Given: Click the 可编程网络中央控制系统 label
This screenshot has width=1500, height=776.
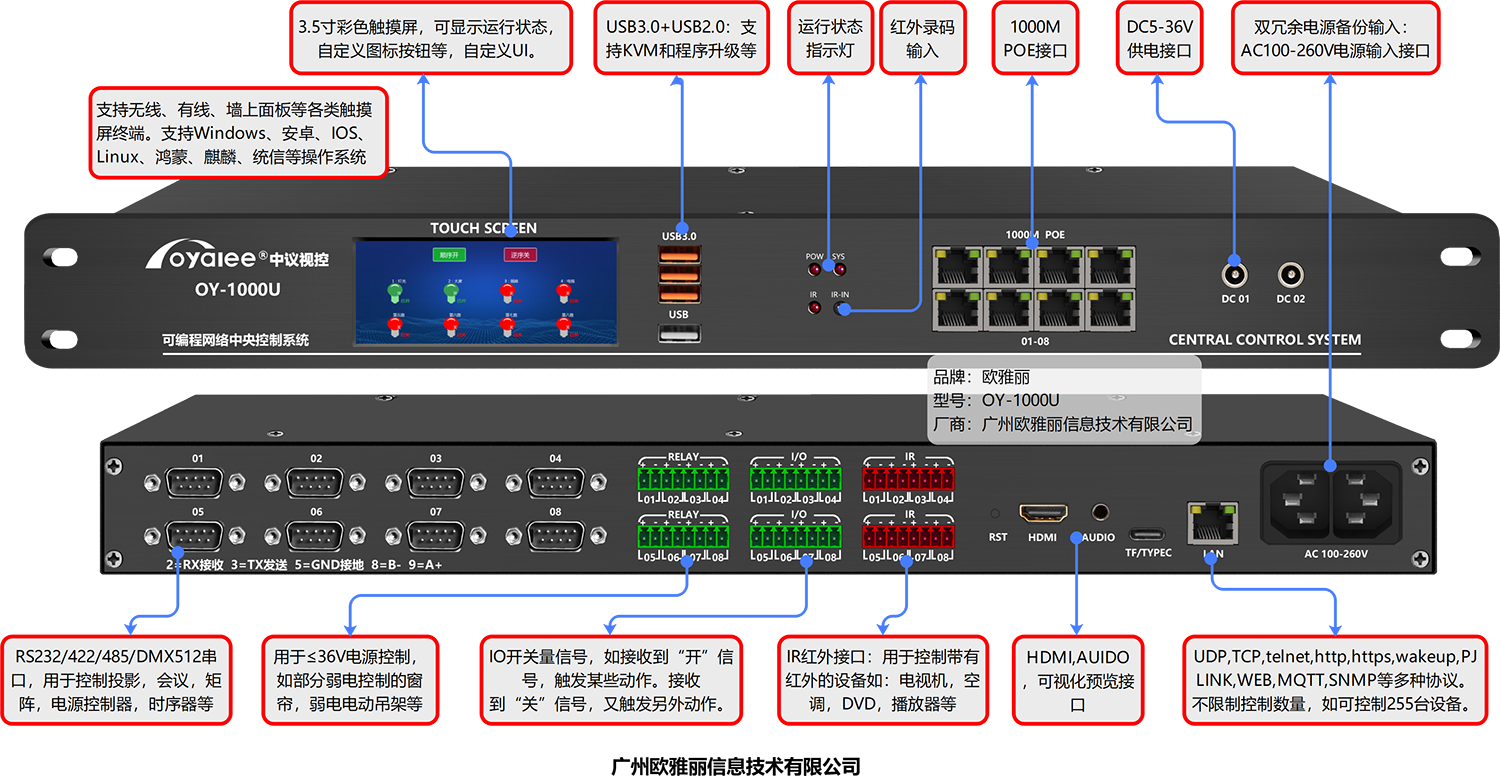Looking at the screenshot, I should (236, 340).
